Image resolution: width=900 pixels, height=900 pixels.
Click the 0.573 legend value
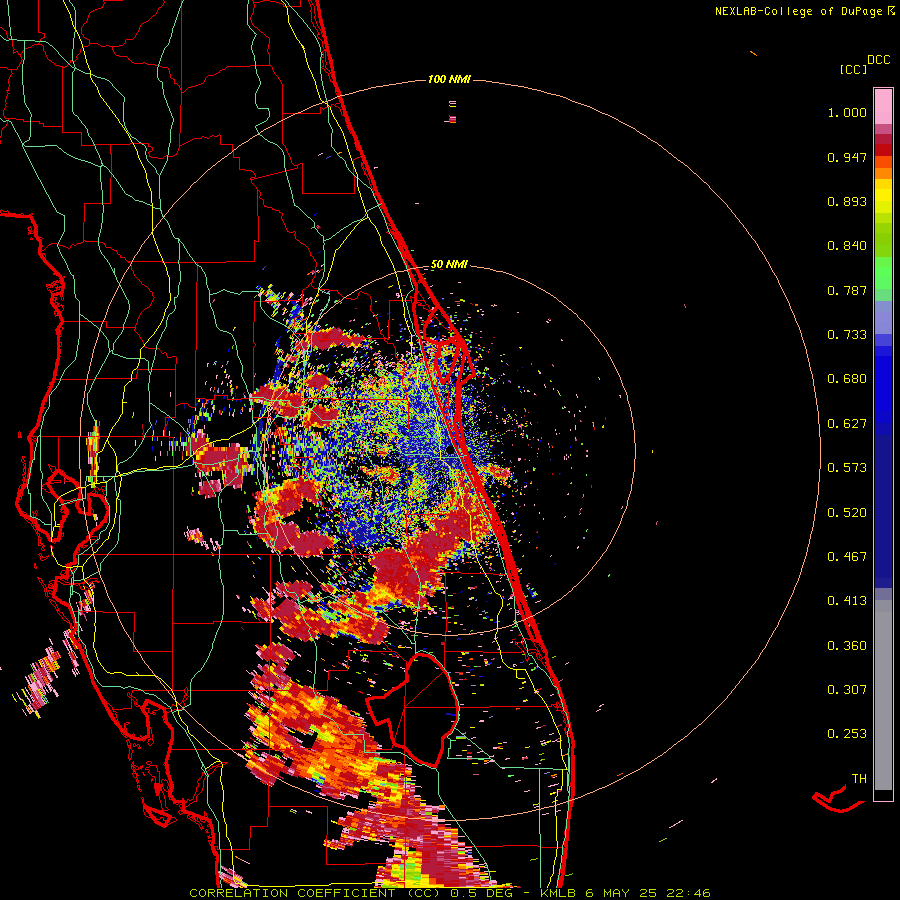[x=847, y=468]
